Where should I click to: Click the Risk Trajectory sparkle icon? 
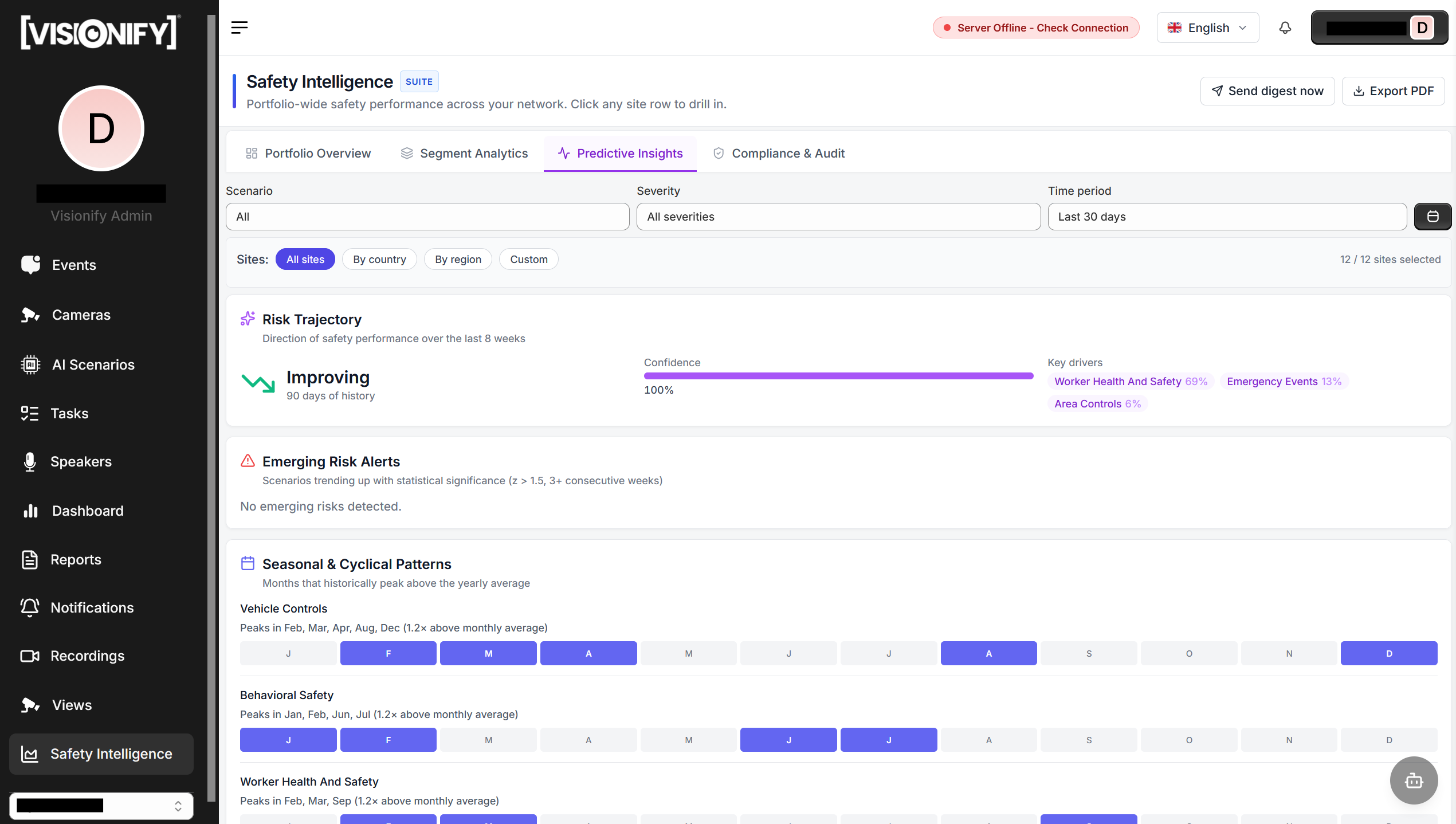(x=248, y=319)
